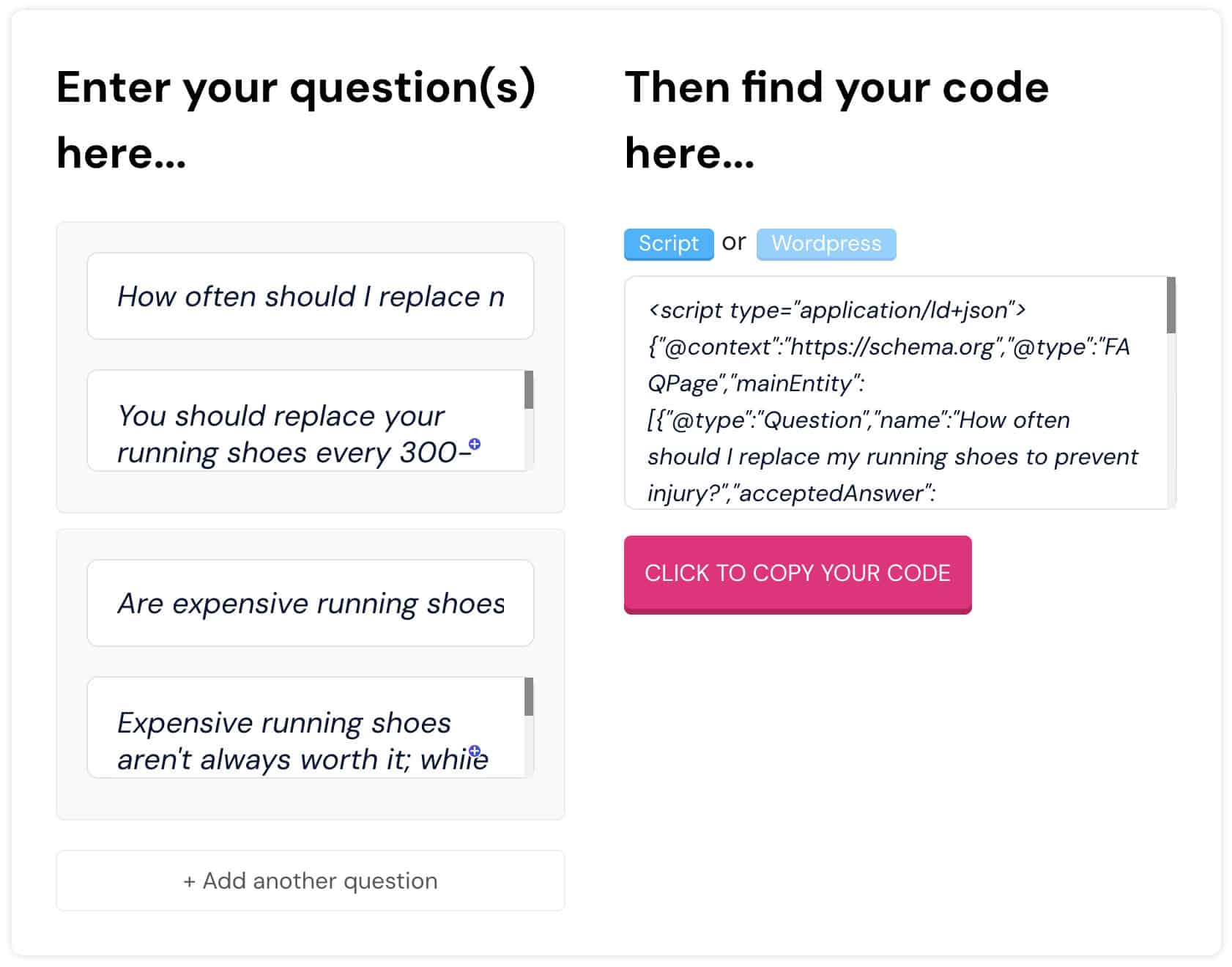
Task: Switch to the Wordpress output format
Action: tap(826, 243)
